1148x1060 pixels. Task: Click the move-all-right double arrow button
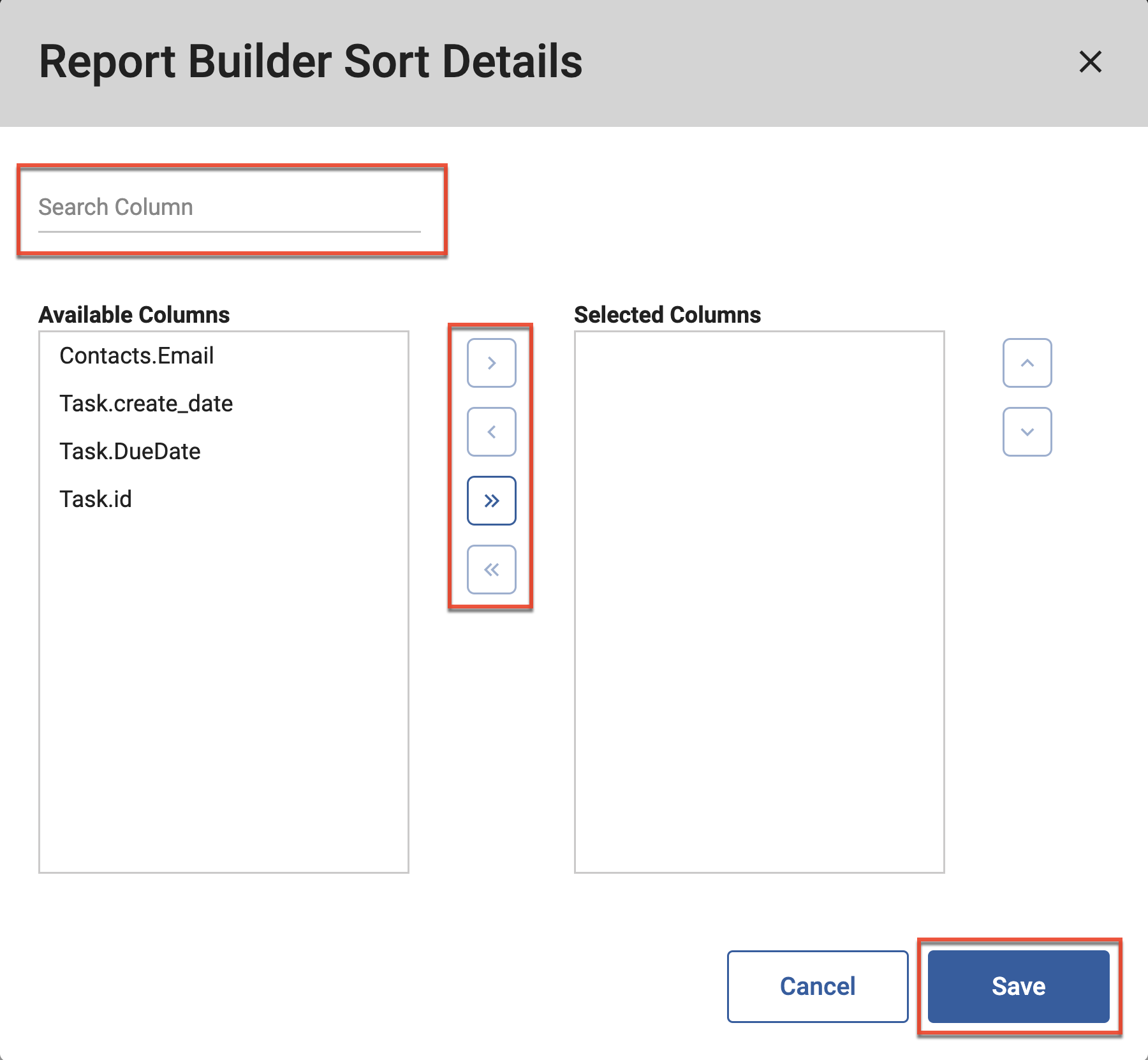pos(491,501)
